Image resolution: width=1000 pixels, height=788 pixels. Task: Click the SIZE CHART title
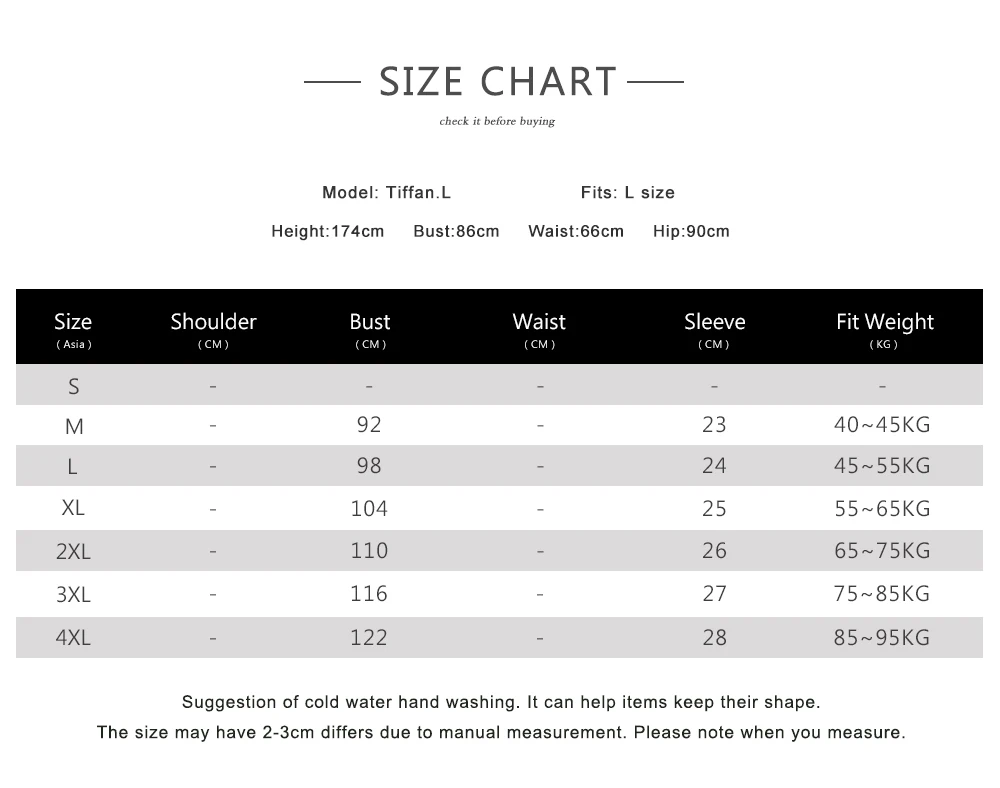[497, 82]
